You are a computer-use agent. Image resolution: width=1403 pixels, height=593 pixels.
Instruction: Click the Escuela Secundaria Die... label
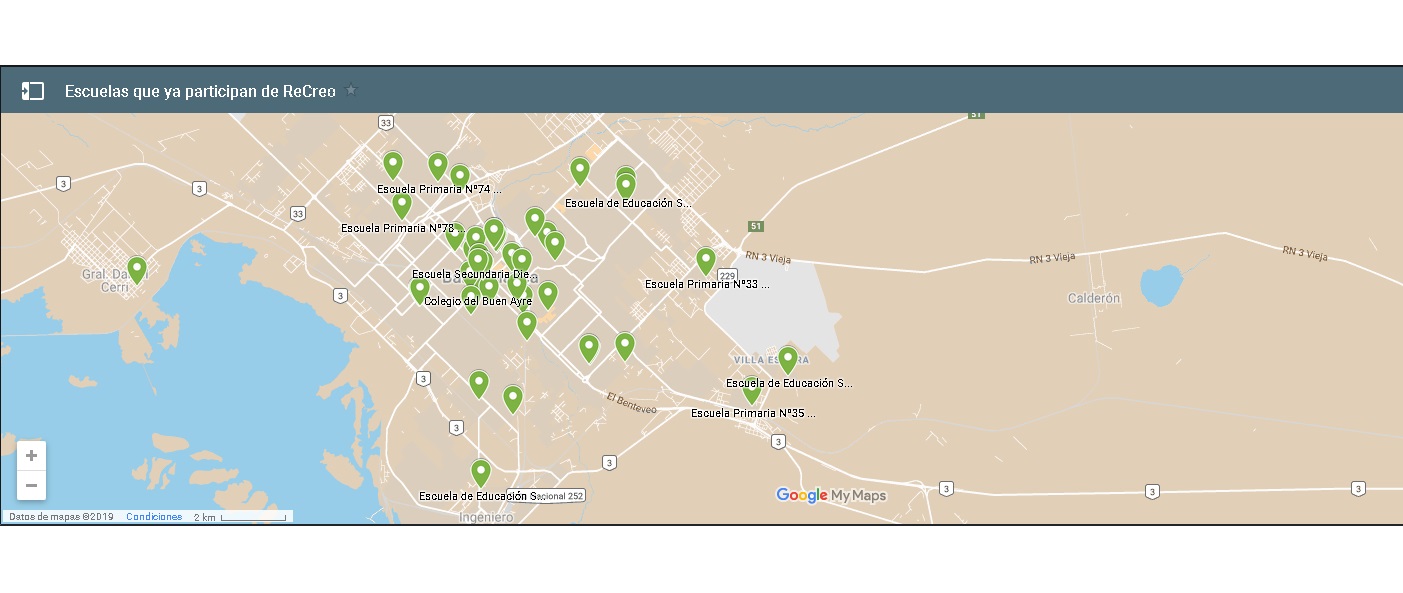471,274
